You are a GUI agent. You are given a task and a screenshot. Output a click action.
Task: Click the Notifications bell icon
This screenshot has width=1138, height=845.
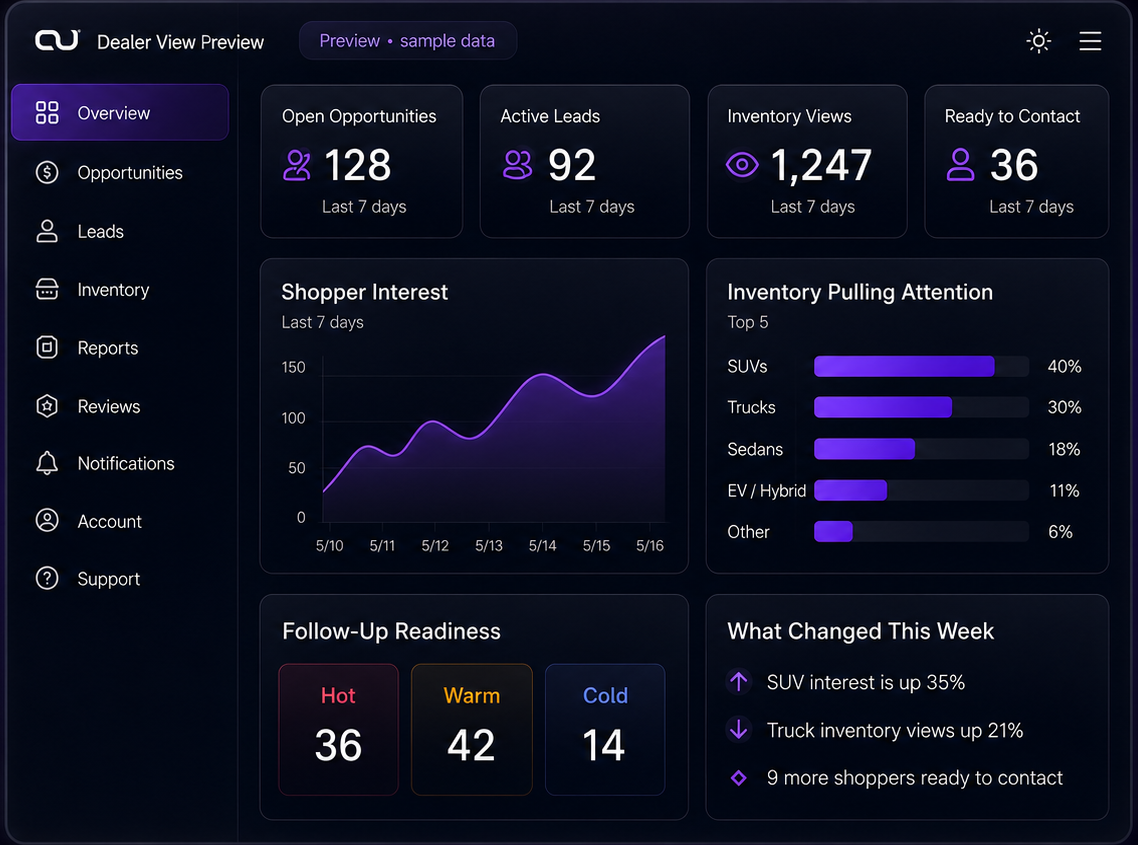tap(47, 462)
